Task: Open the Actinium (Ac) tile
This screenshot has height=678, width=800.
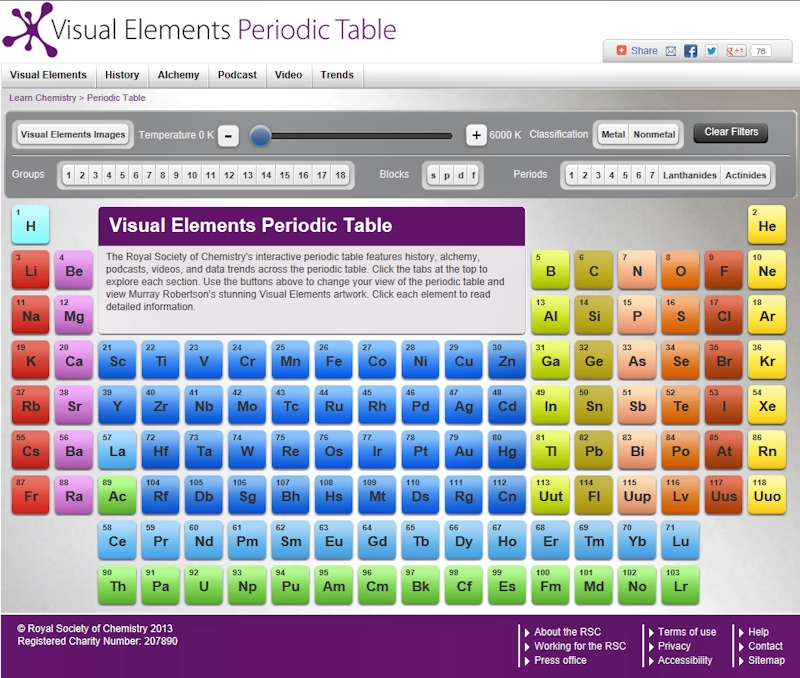Action: tap(117, 495)
